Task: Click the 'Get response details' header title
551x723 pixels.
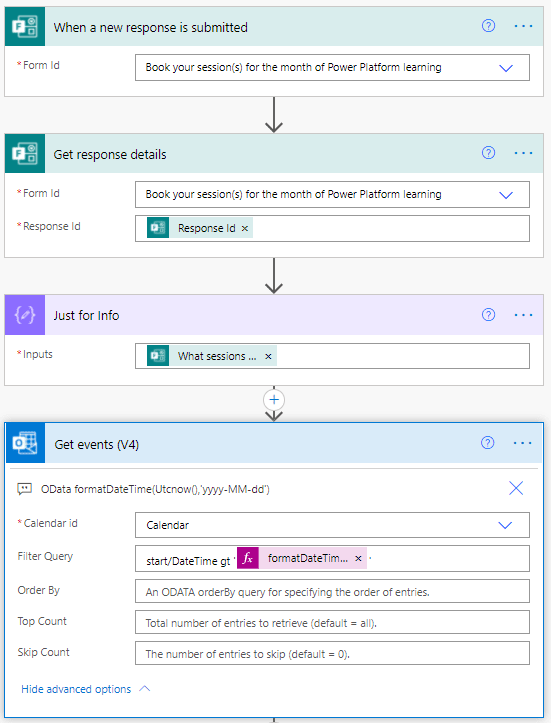Action: (110, 154)
